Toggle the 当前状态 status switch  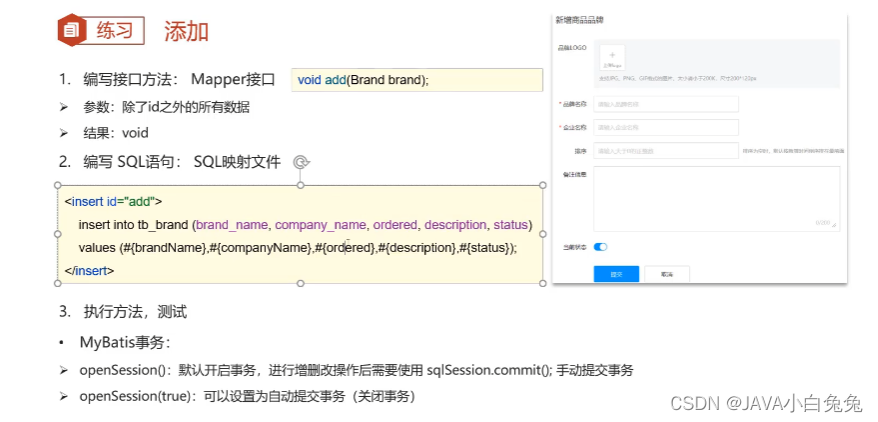pyautogui.click(x=600, y=247)
